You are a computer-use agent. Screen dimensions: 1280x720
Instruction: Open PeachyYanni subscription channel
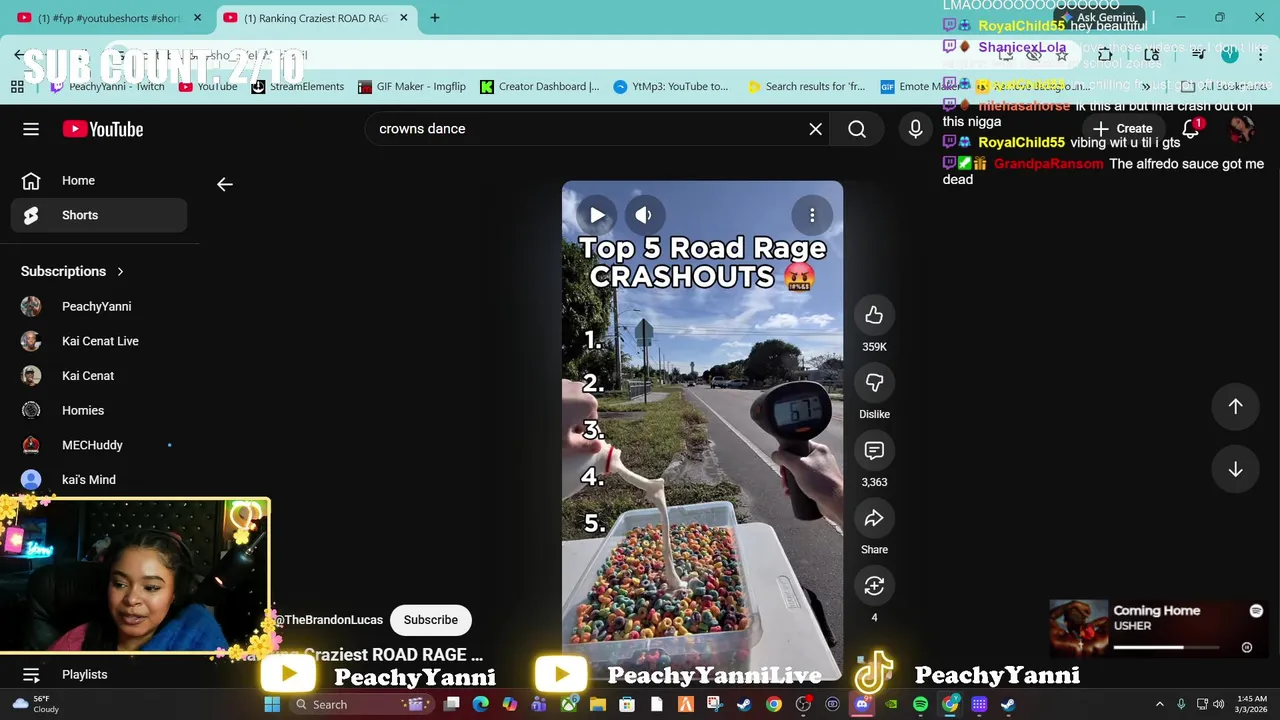coord(99,307)
